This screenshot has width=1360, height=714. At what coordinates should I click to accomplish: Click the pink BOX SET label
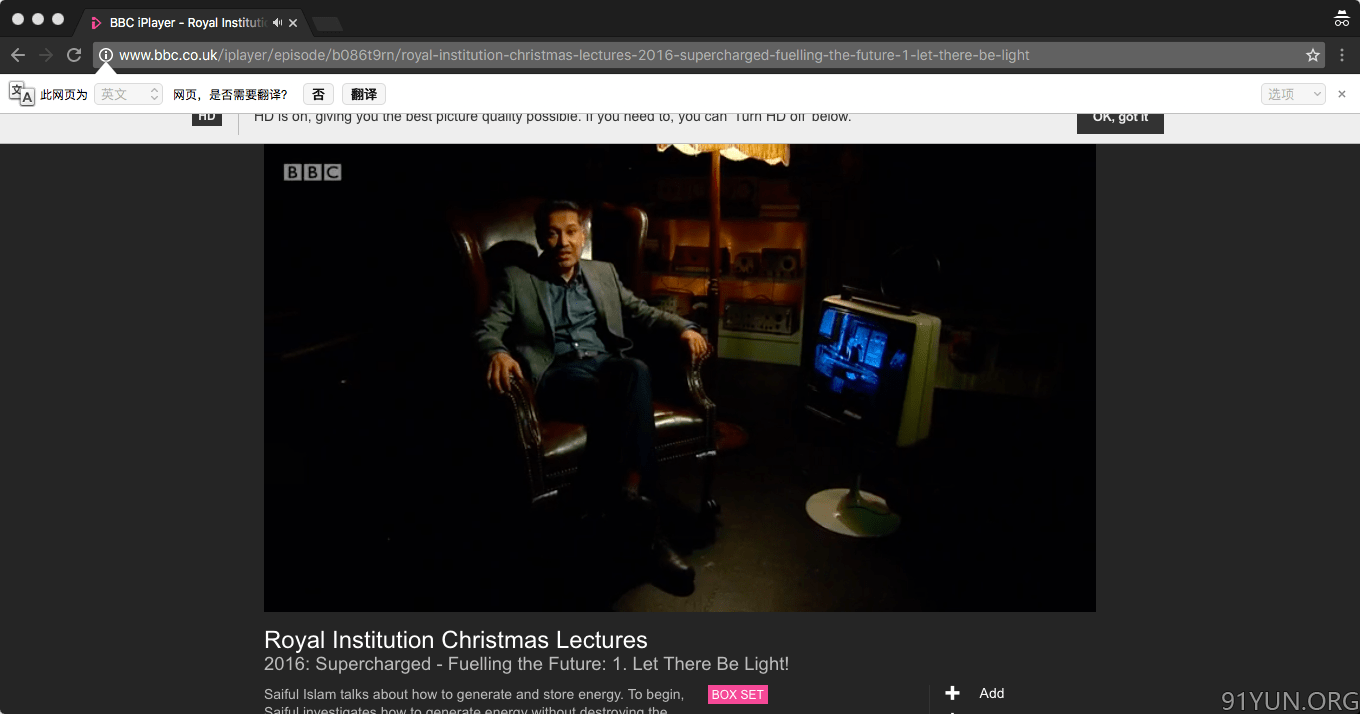pos(738,694)
